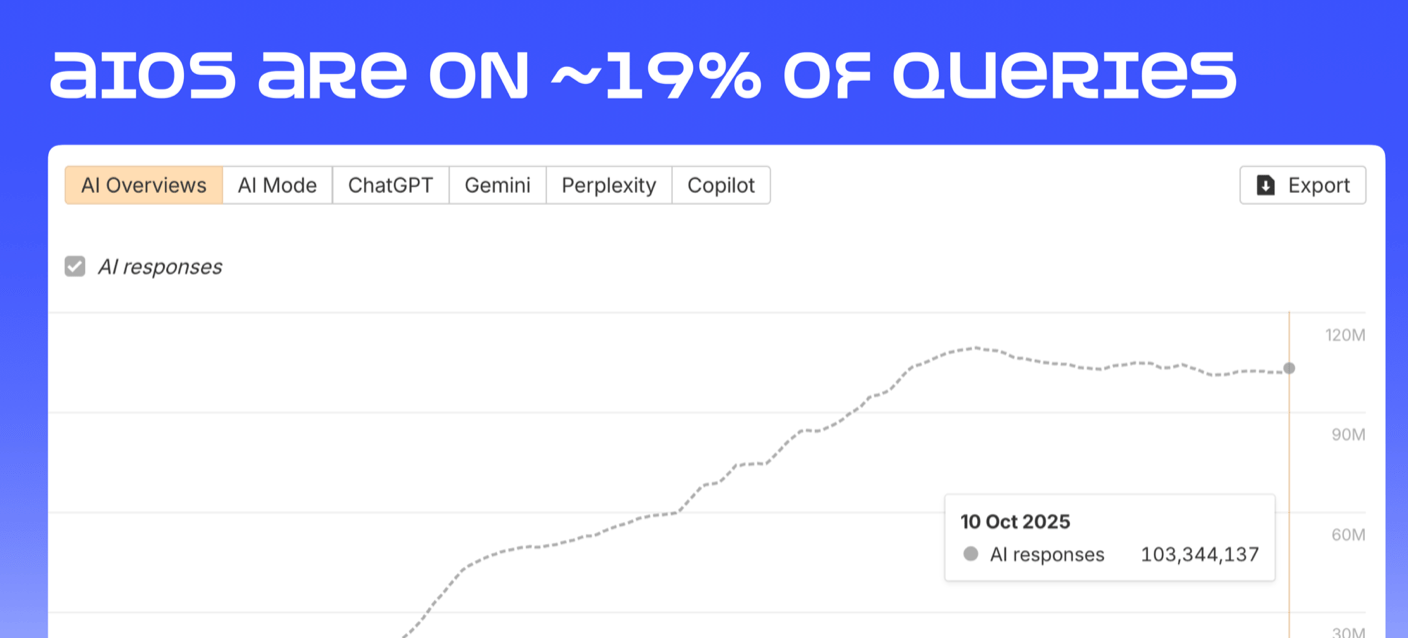This screenshot has height=638, width=1408.
Task: Select the highlighted data point on the trend line
Action: pyautogui.click(x=1289, y=369)
